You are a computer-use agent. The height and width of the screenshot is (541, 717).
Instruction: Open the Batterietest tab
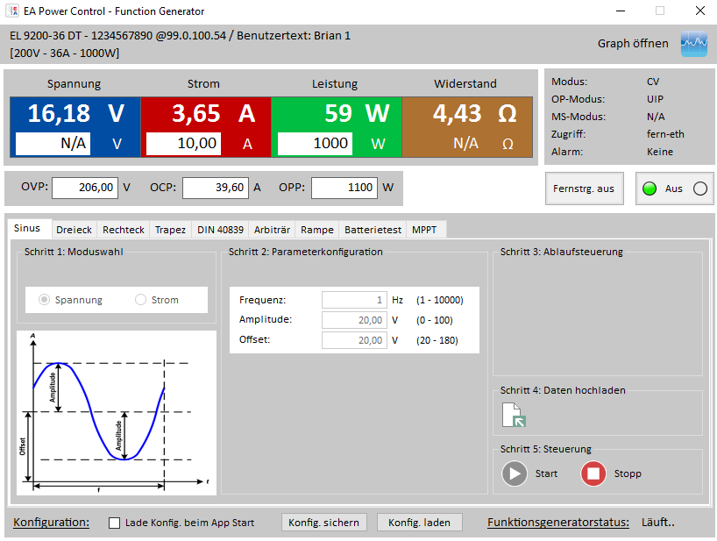(372, 230)
